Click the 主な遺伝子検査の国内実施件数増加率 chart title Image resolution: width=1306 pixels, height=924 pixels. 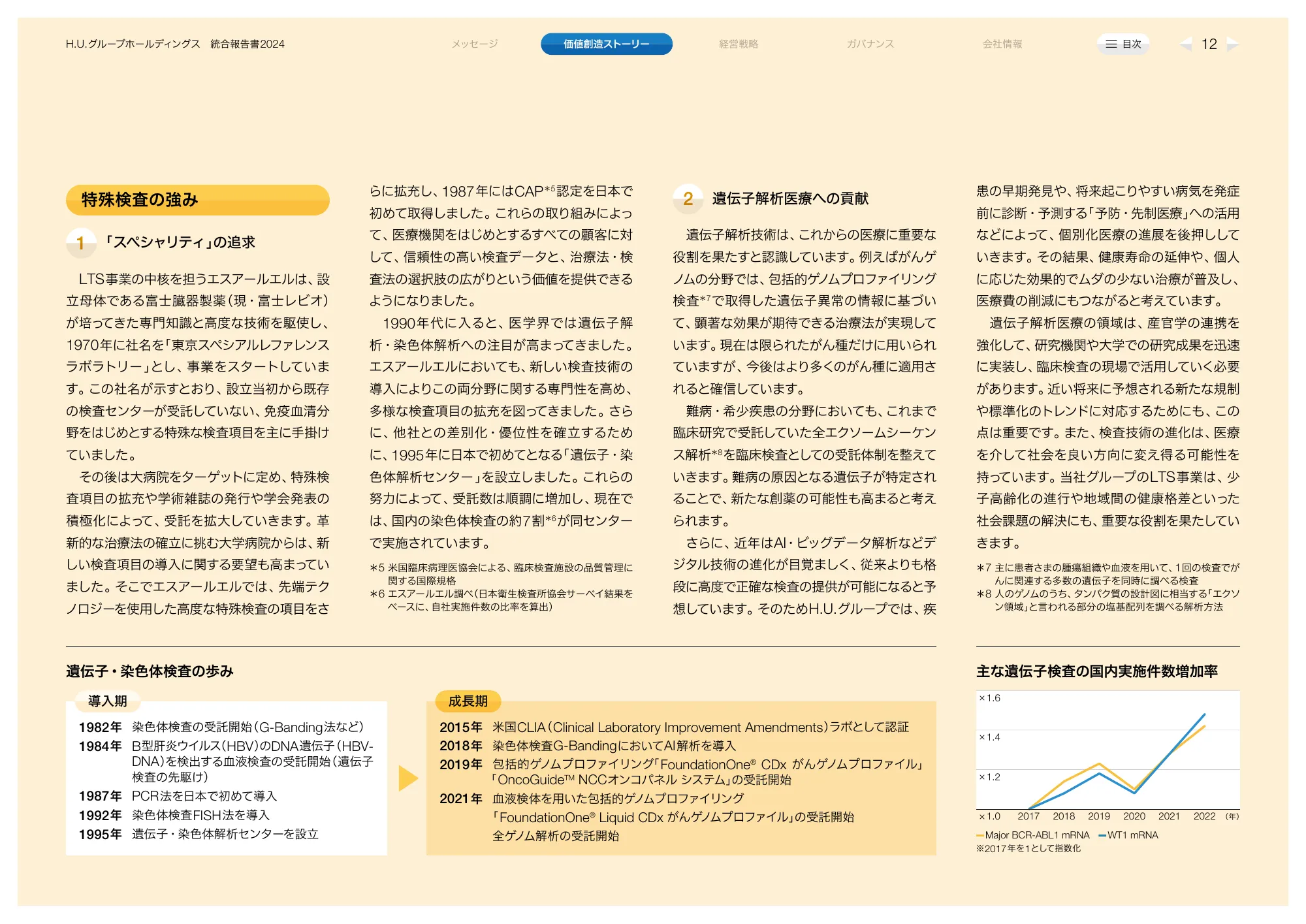coord(1096,671)
